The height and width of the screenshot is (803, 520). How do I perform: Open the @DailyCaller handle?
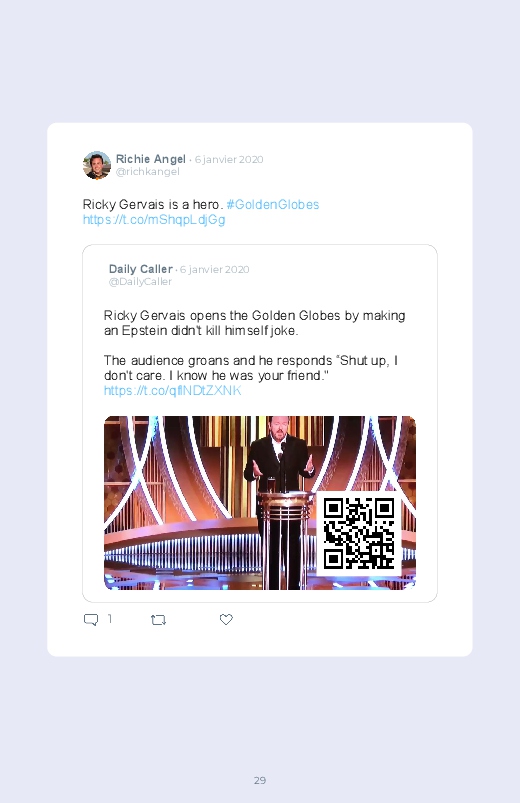[x=140, y=282]
